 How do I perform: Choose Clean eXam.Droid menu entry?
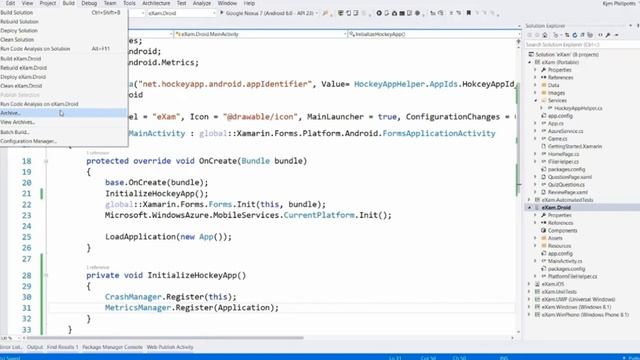[x=63, y=86]
